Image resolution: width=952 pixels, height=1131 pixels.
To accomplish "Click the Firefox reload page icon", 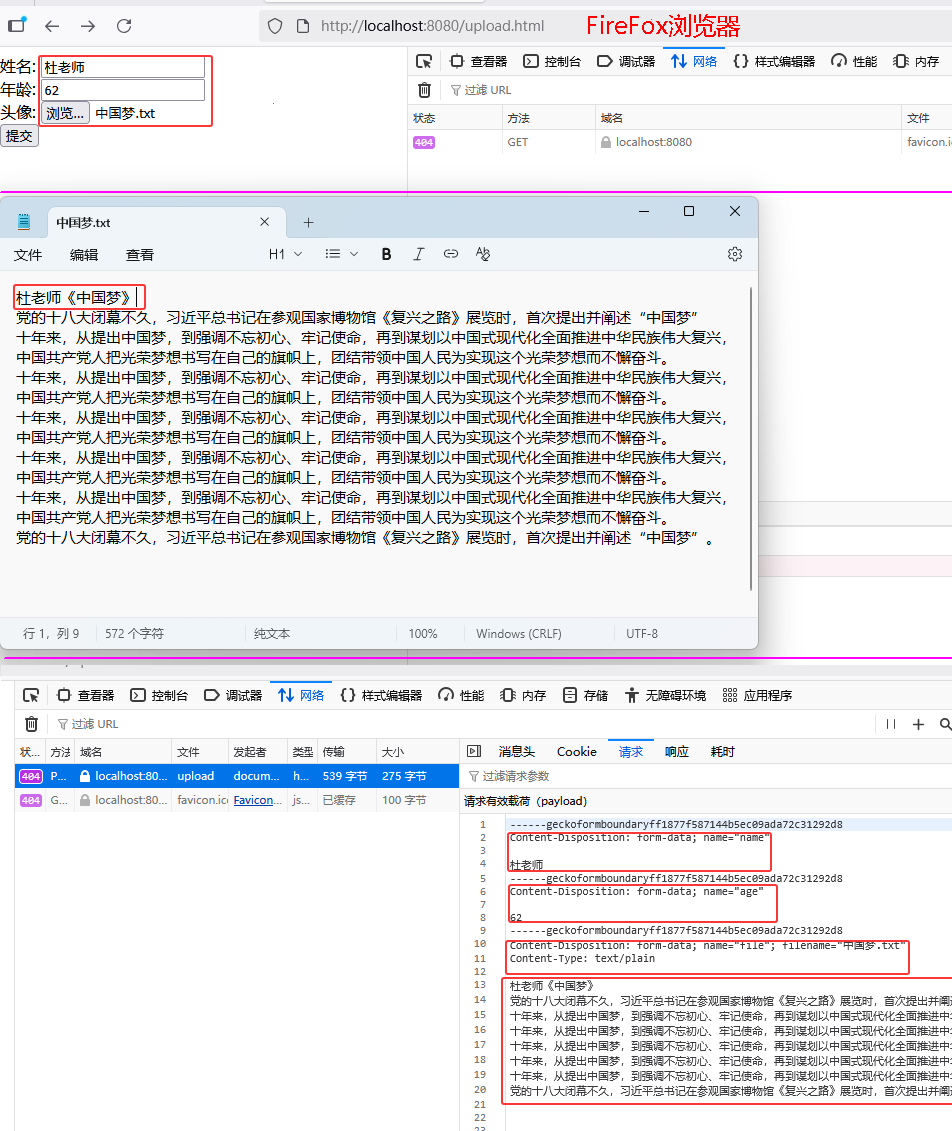I will tap(124, 26).
